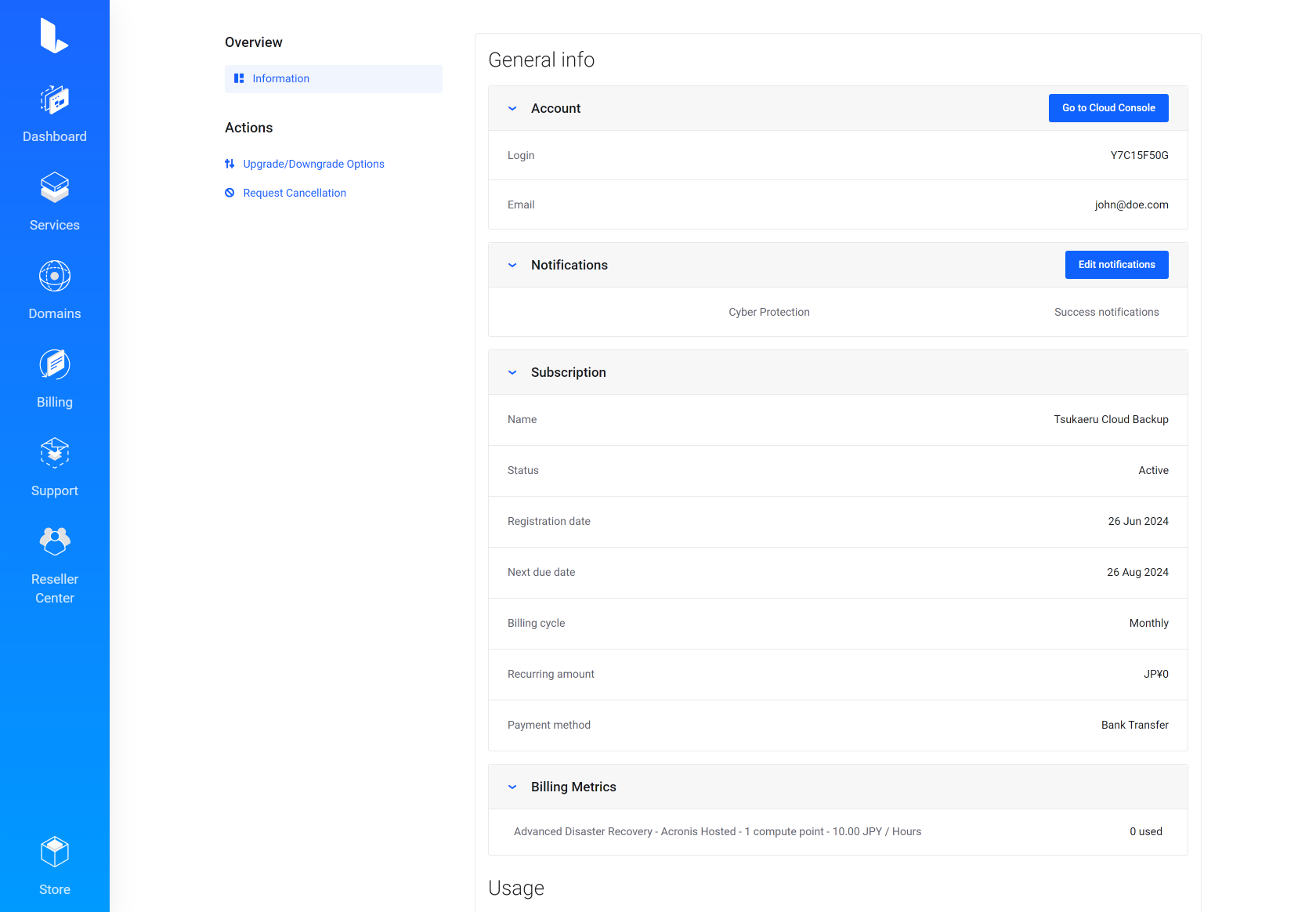Click Advanced Disaster Recovery metric text
The height and width of the screenshot is (912, 1316).
pos(718,831)
